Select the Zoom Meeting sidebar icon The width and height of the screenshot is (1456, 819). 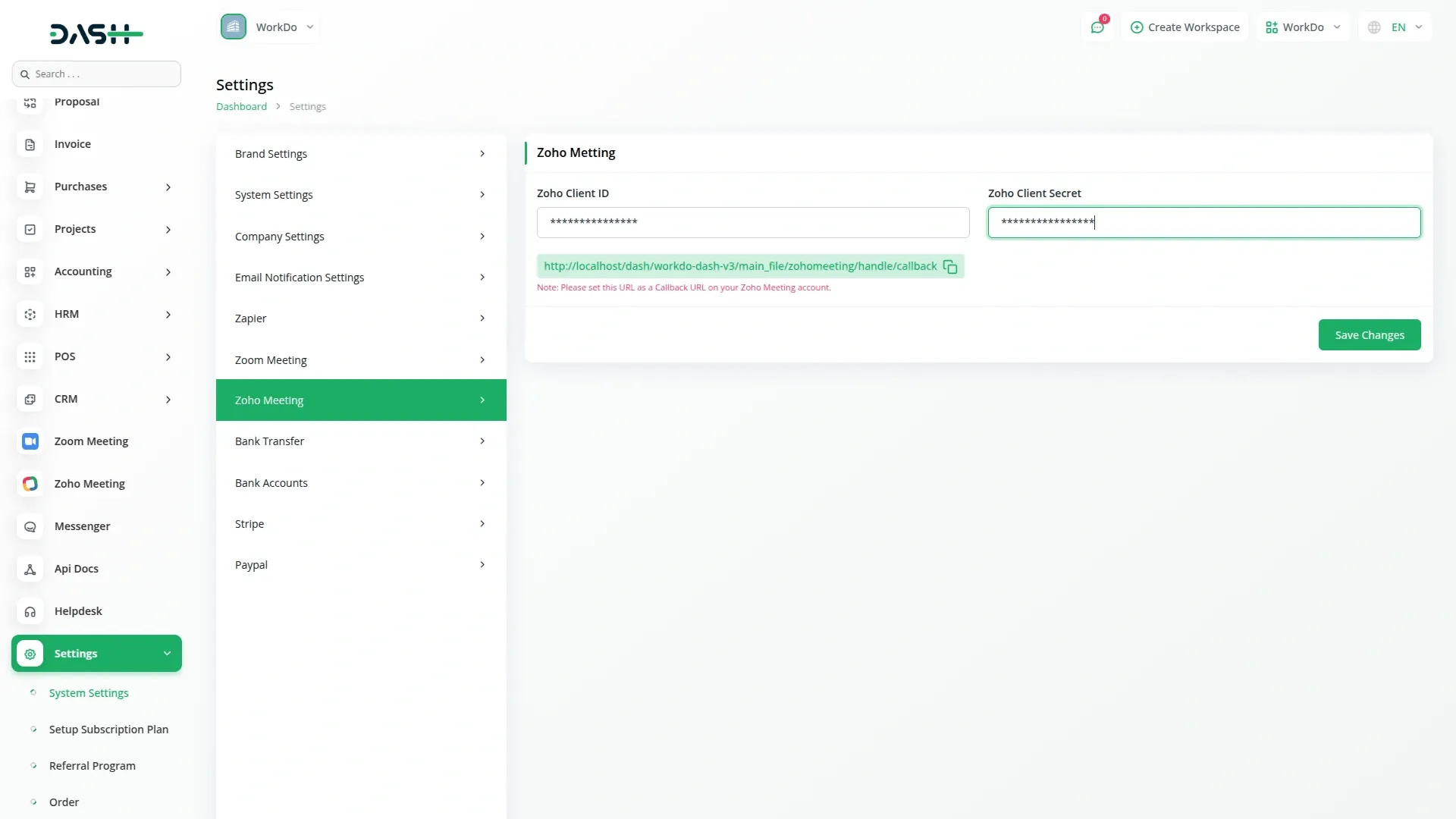pyautogui.click(x=30, y=441)
